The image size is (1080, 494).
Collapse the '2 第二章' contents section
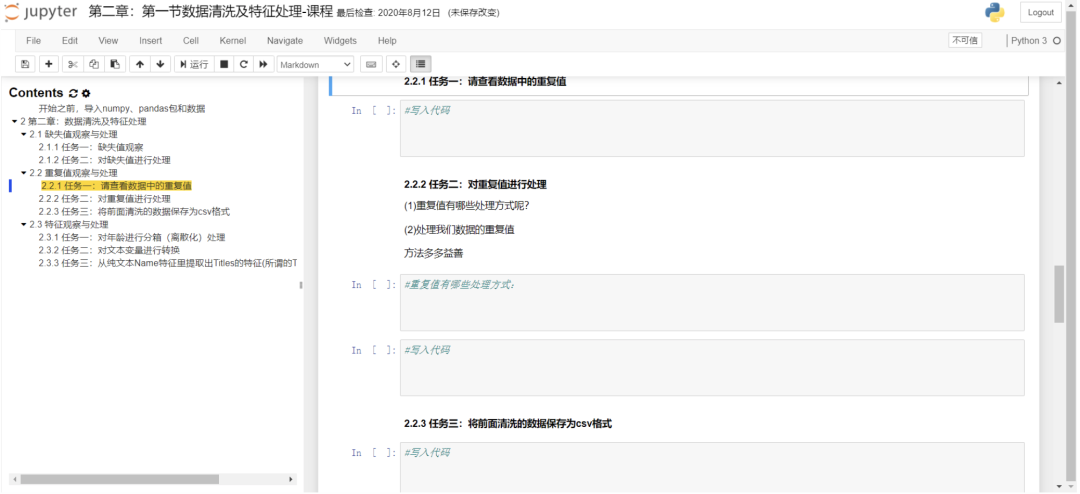click(x=15, y=121)
